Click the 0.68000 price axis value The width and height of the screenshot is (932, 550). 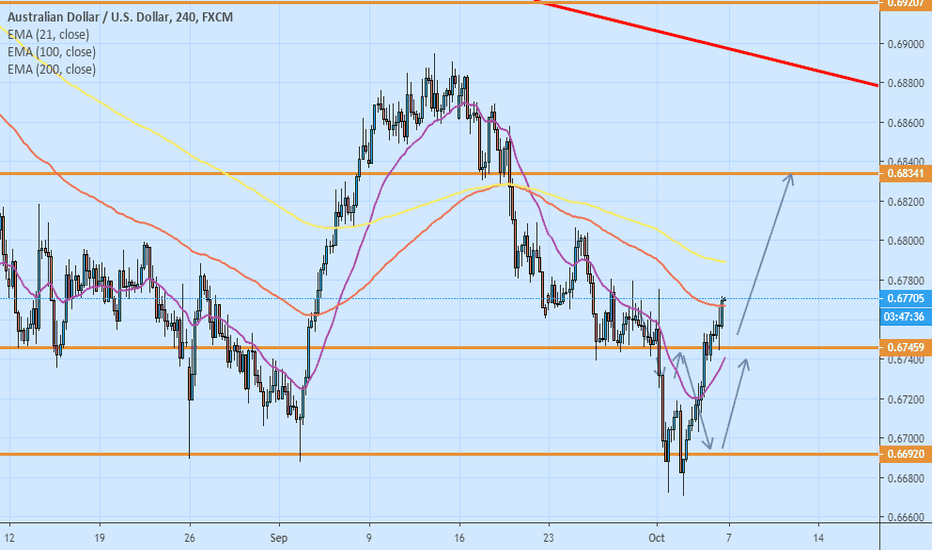pos(906,241)
